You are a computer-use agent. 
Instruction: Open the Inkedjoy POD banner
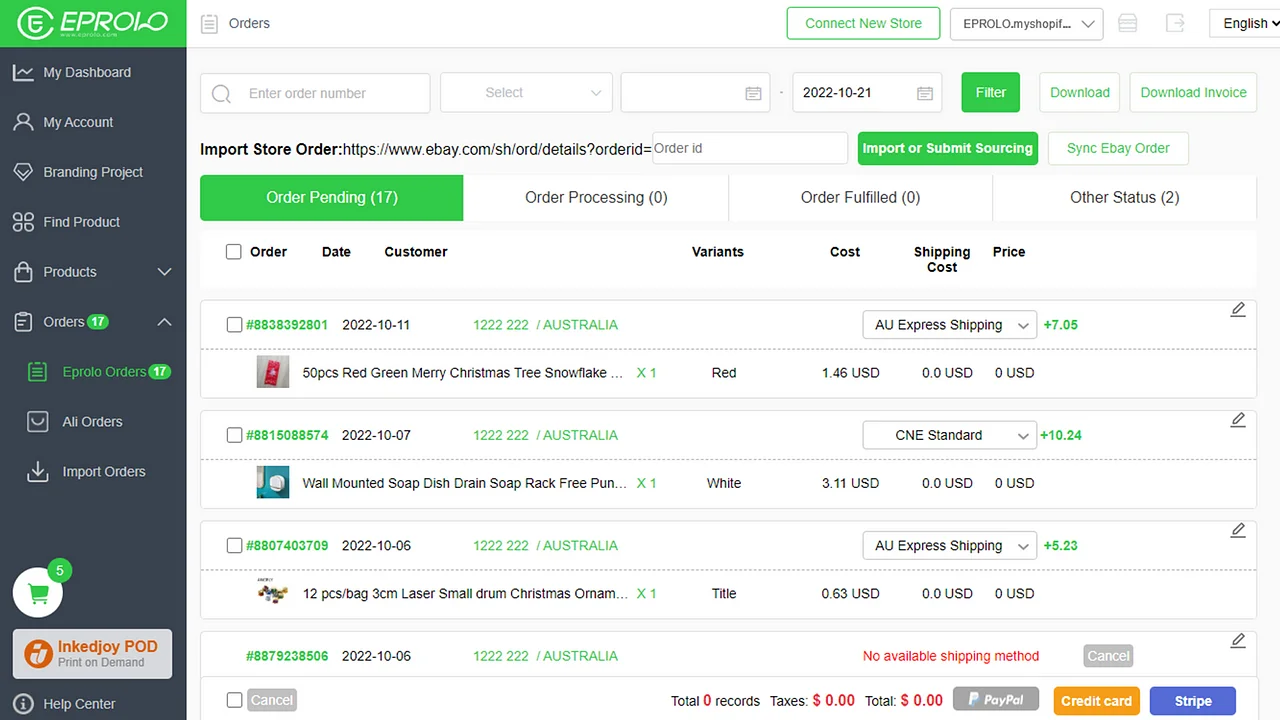(93, 654)
